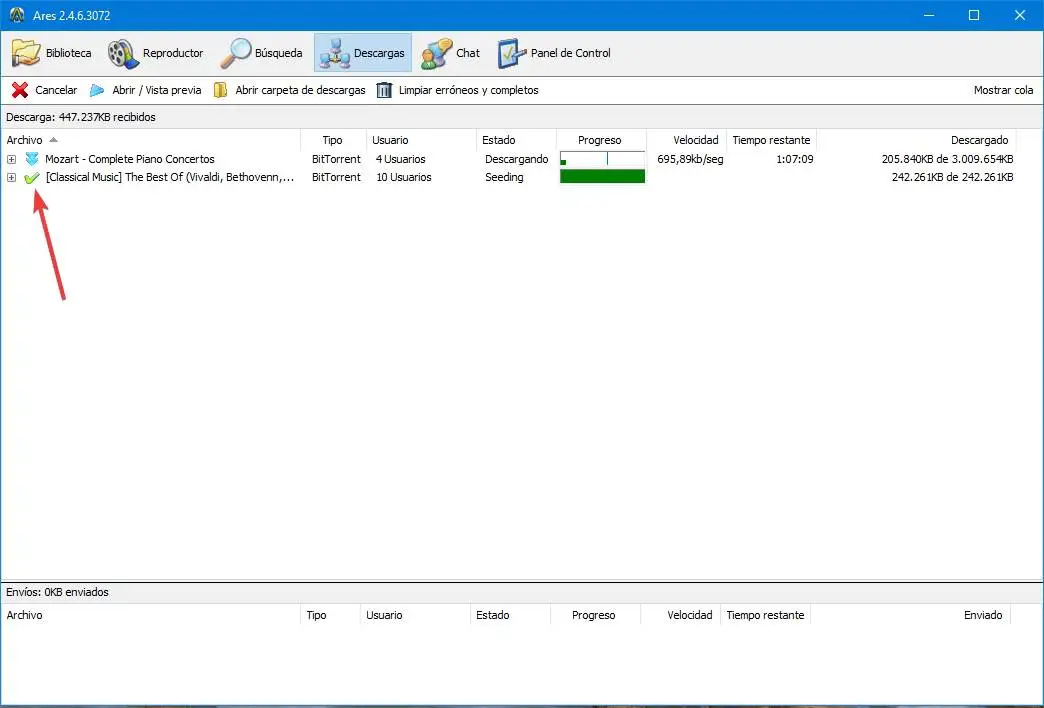Image resolution: width=1044 pixels, height=708 pixels.
Task: Click 242.261KB de 242.261KB value
Action: pyautogui.click(x=953, y=177)
